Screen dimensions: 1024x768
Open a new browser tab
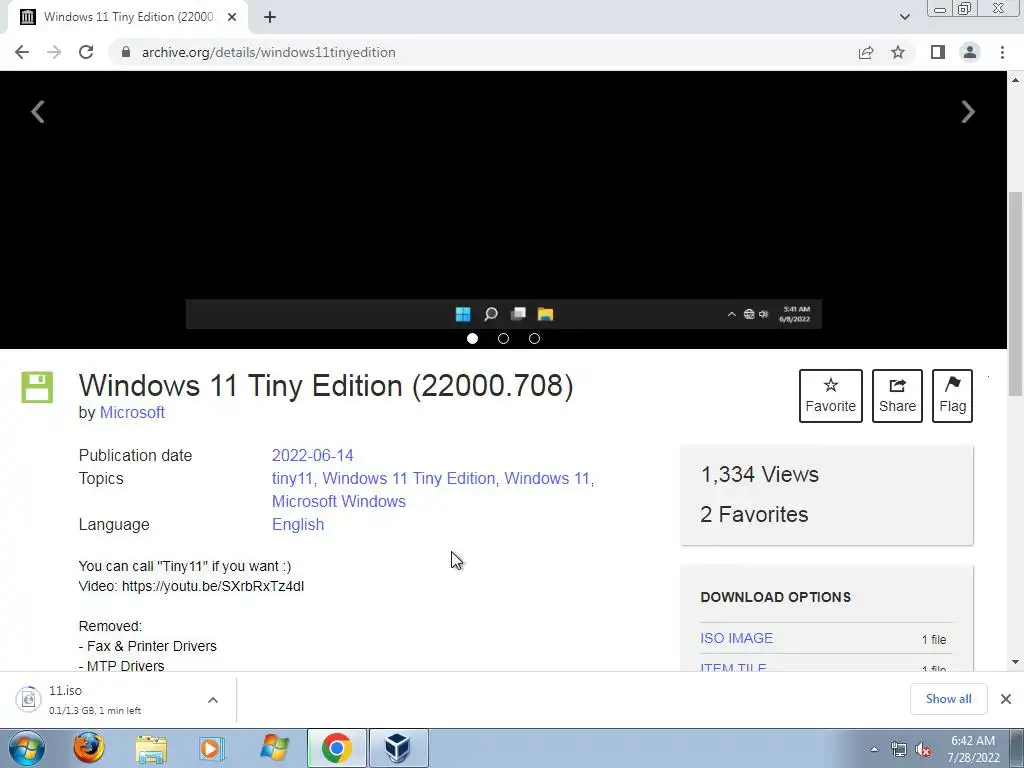pyautogui.click(x=270, y=17)
